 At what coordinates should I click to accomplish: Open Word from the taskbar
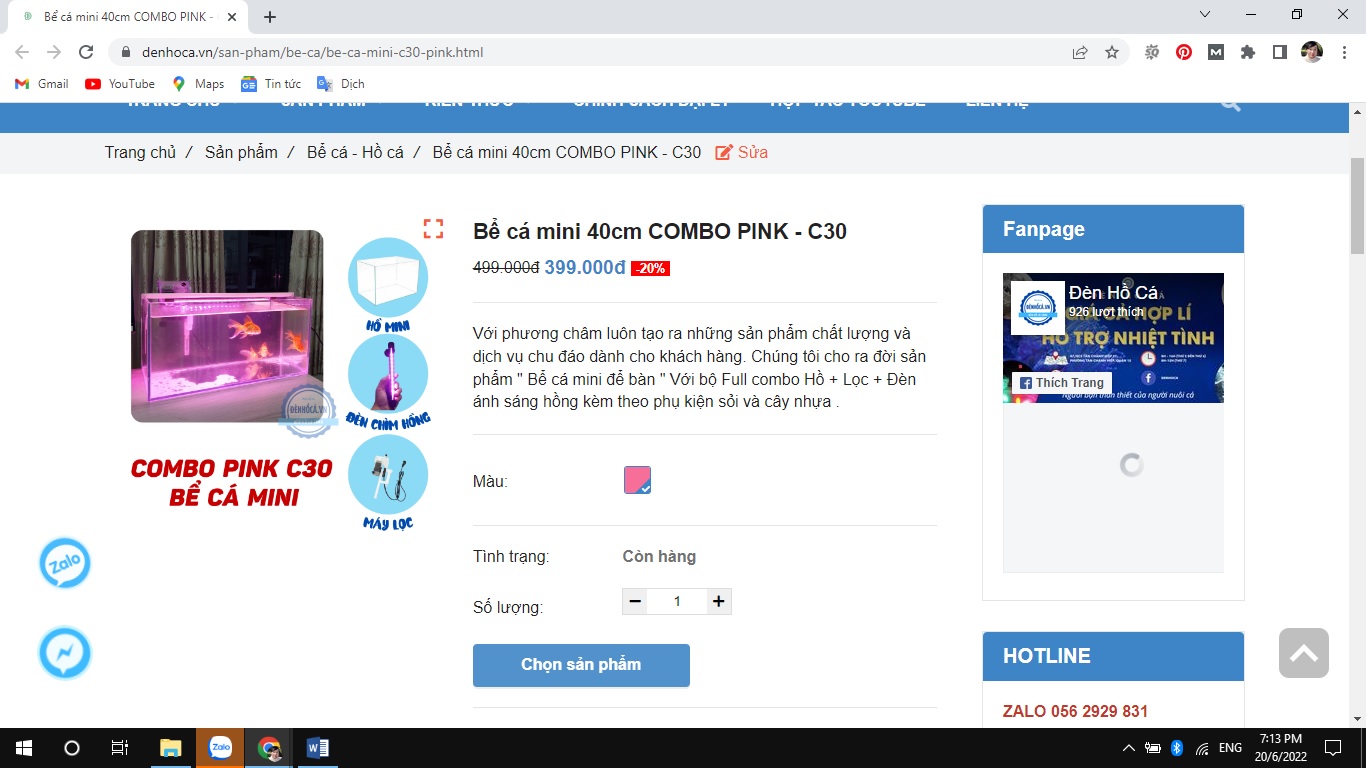318,748
